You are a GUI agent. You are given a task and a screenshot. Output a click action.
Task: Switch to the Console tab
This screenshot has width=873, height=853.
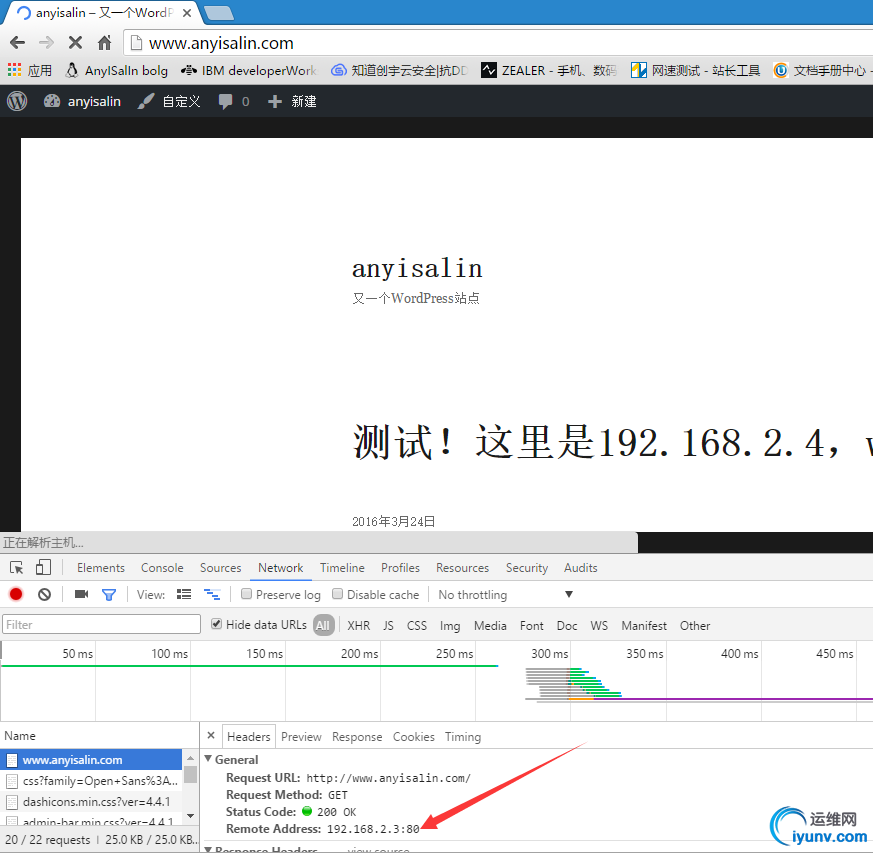click(x=162, y=567)
